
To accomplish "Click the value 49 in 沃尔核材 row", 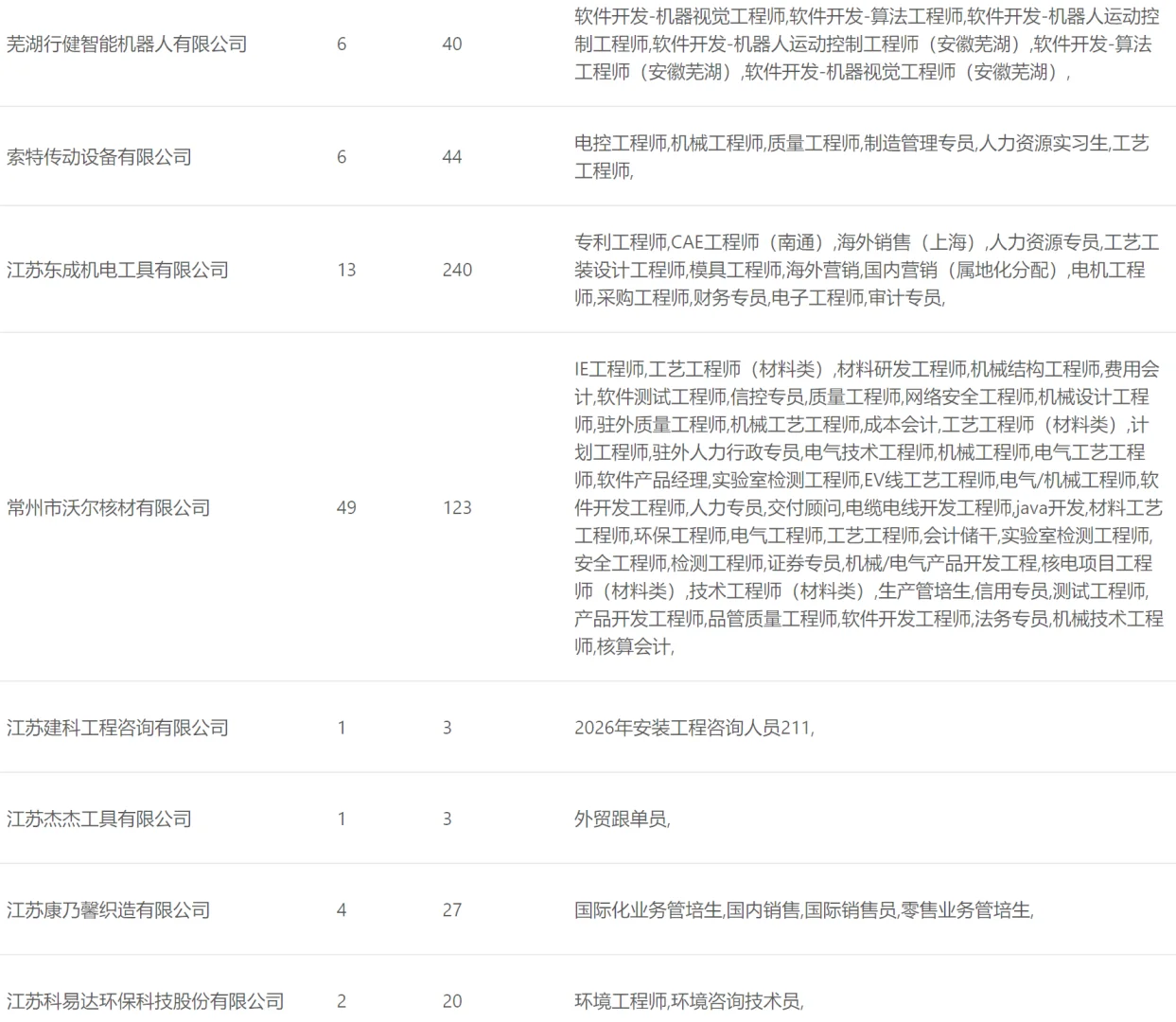I will click(x=346, y=508).
